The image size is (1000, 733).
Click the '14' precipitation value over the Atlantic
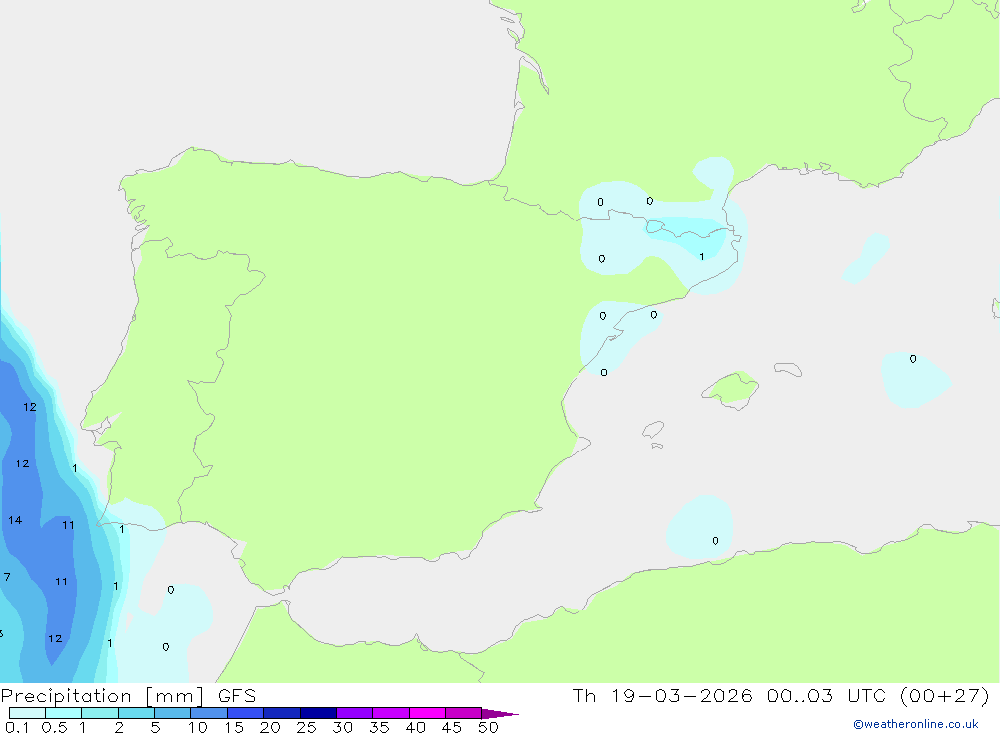pyautogui.click(x=15, y=520)
